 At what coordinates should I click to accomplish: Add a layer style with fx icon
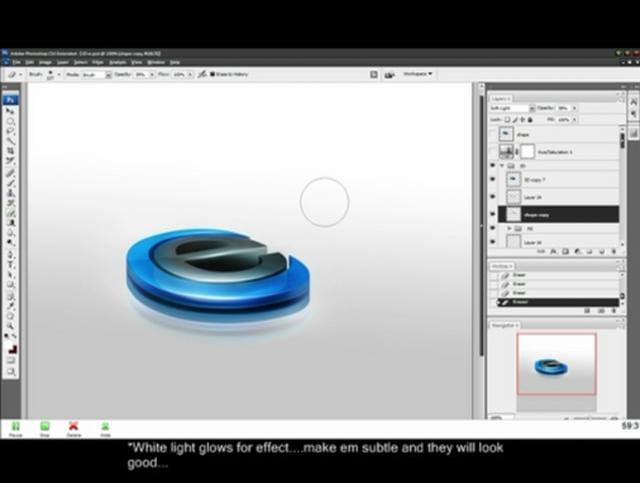click(553, 252)
